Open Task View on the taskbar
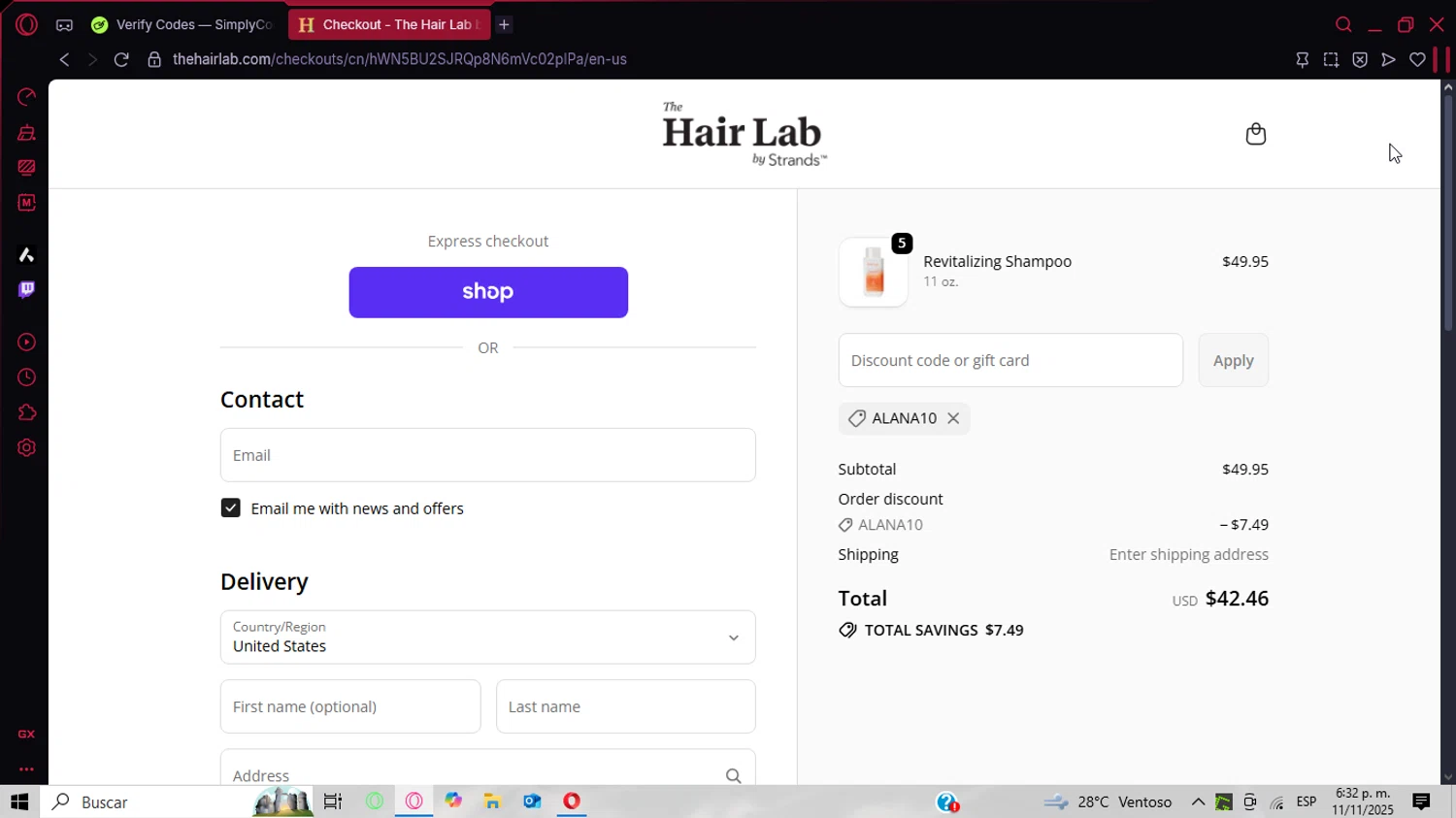The width and height of the screenshot is (1456, 818). tap(333, 802)
